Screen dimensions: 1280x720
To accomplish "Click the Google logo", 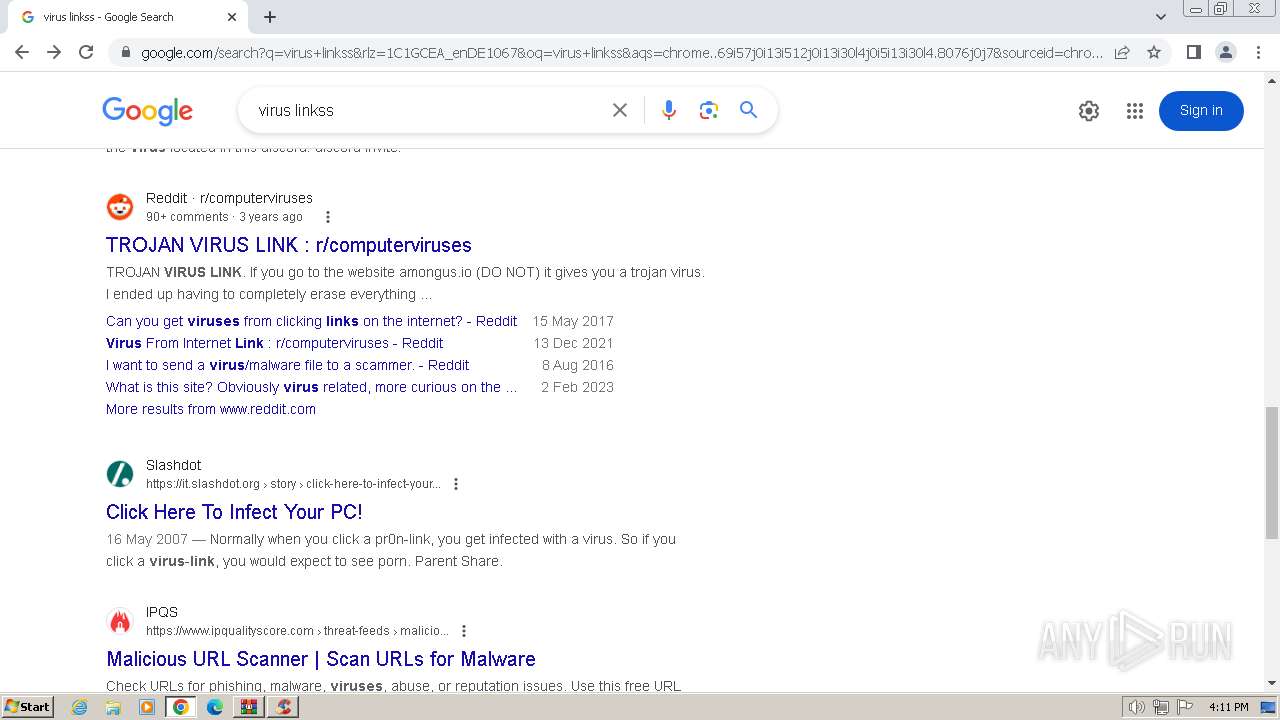I will tap(147, 111).
